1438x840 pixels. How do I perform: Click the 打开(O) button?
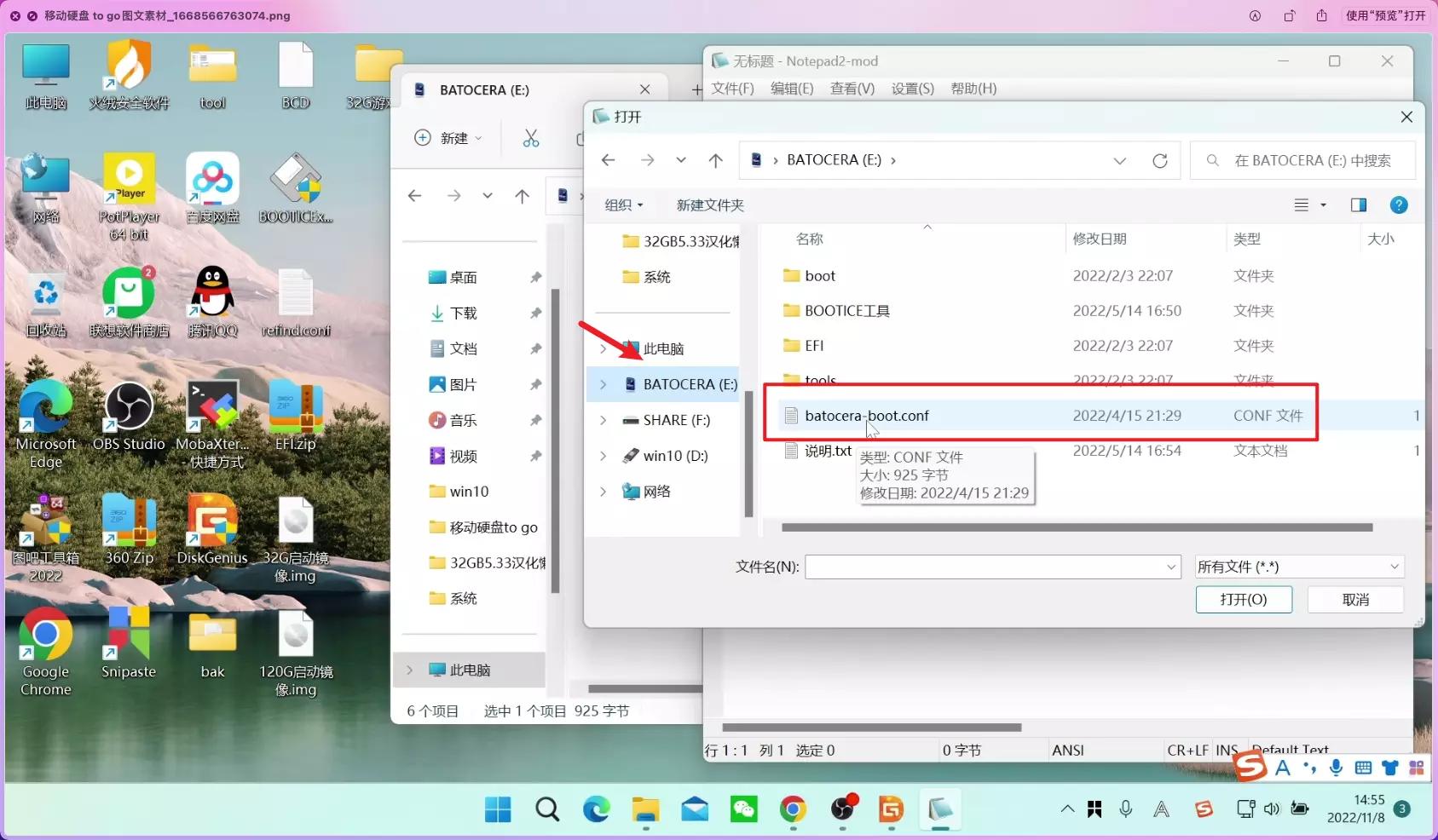point(1244,599)
